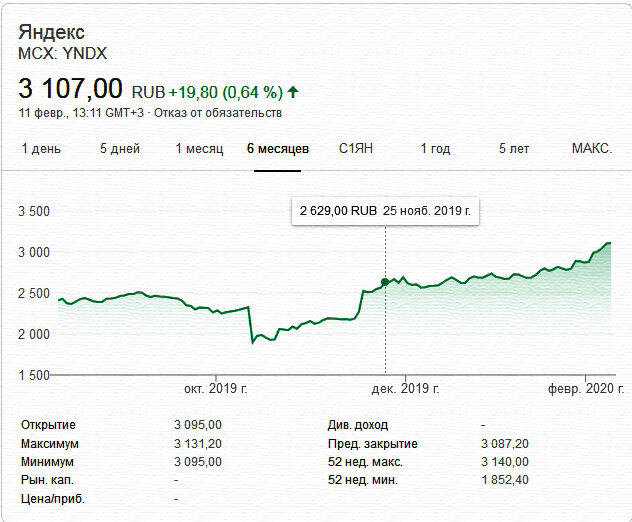This screenshot has height=522, width=632.
Task: Switch to the 'С1ЯН' year-to-date tab
Action: pos(356,149)
